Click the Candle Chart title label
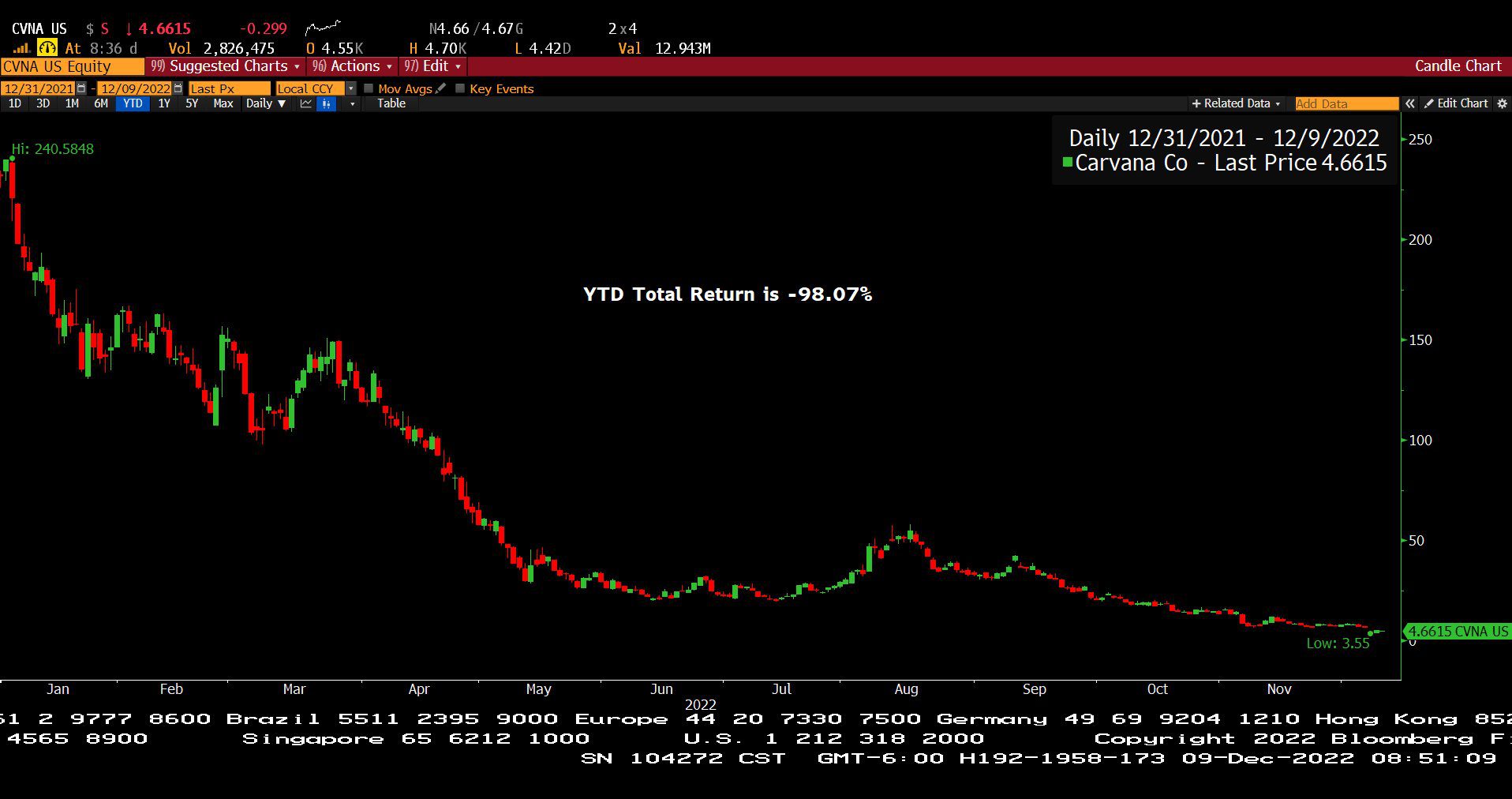The height and width of the screenshot is (799, 1512). coord(1458,66)
